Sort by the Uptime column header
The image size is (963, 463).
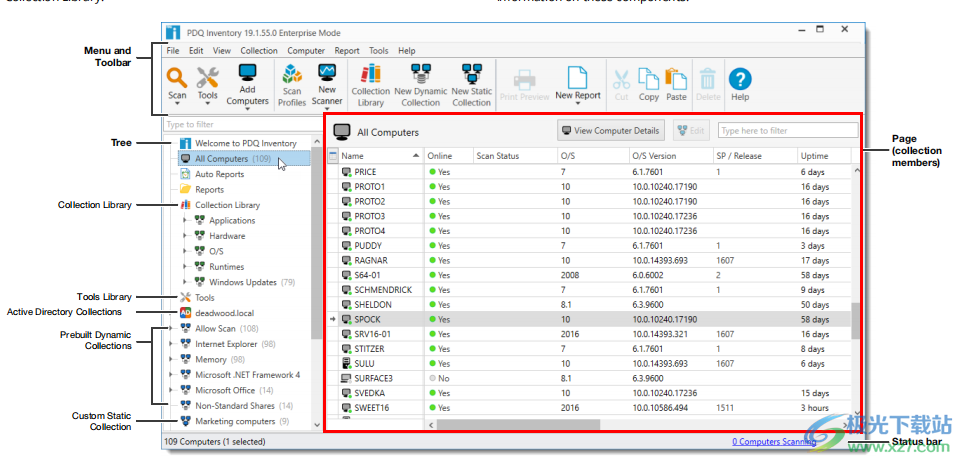825,156
